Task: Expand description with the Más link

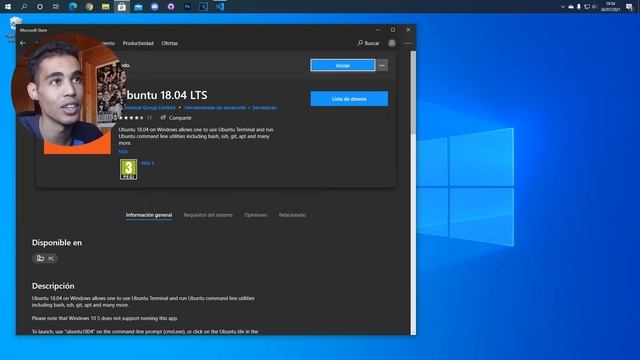Action: coord(123,151)
